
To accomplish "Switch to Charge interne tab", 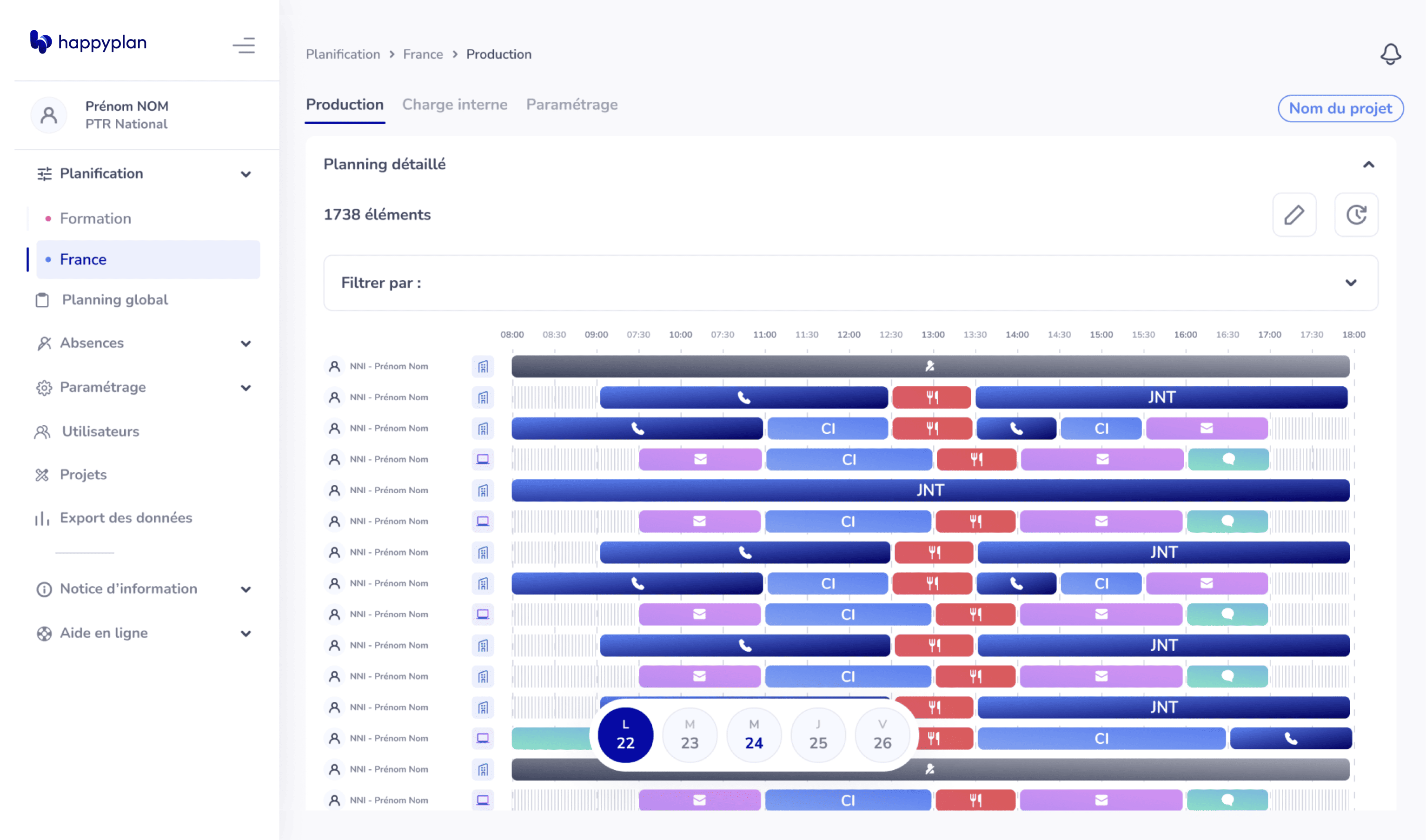I will click(x=455, y=105).
